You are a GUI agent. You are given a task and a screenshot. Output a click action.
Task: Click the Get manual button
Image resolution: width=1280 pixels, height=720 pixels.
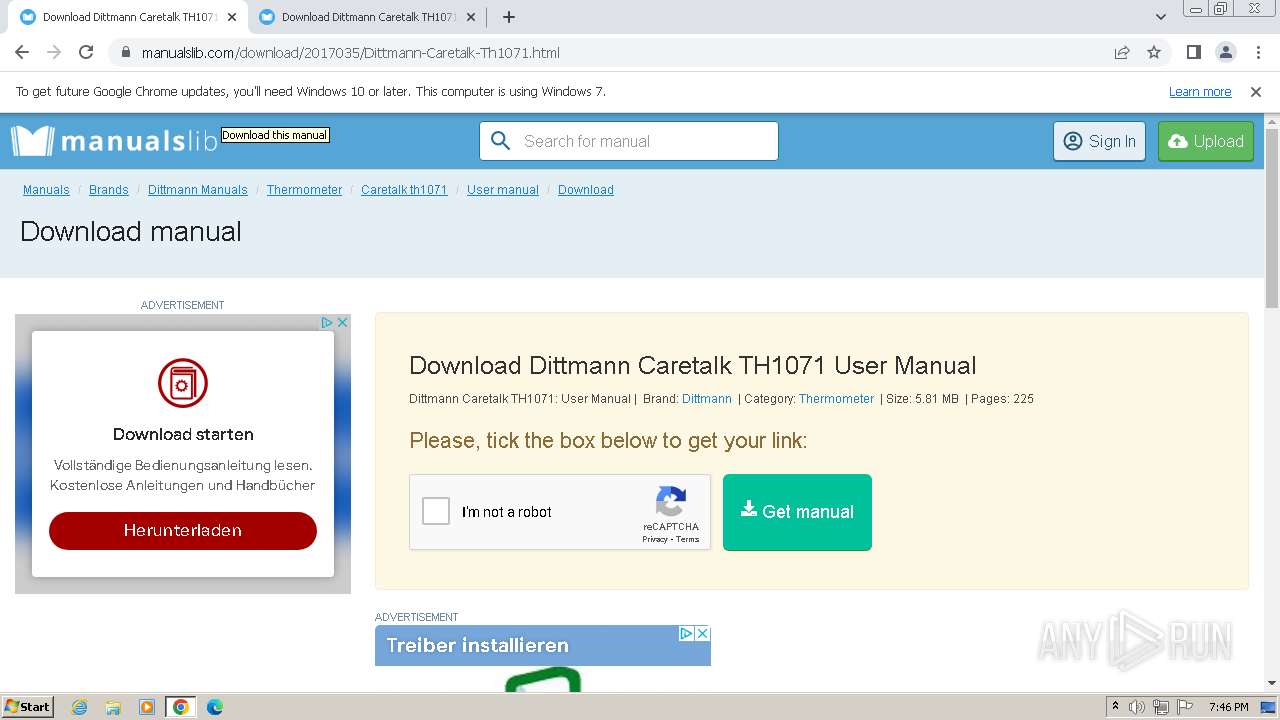[x=797, y=512]
